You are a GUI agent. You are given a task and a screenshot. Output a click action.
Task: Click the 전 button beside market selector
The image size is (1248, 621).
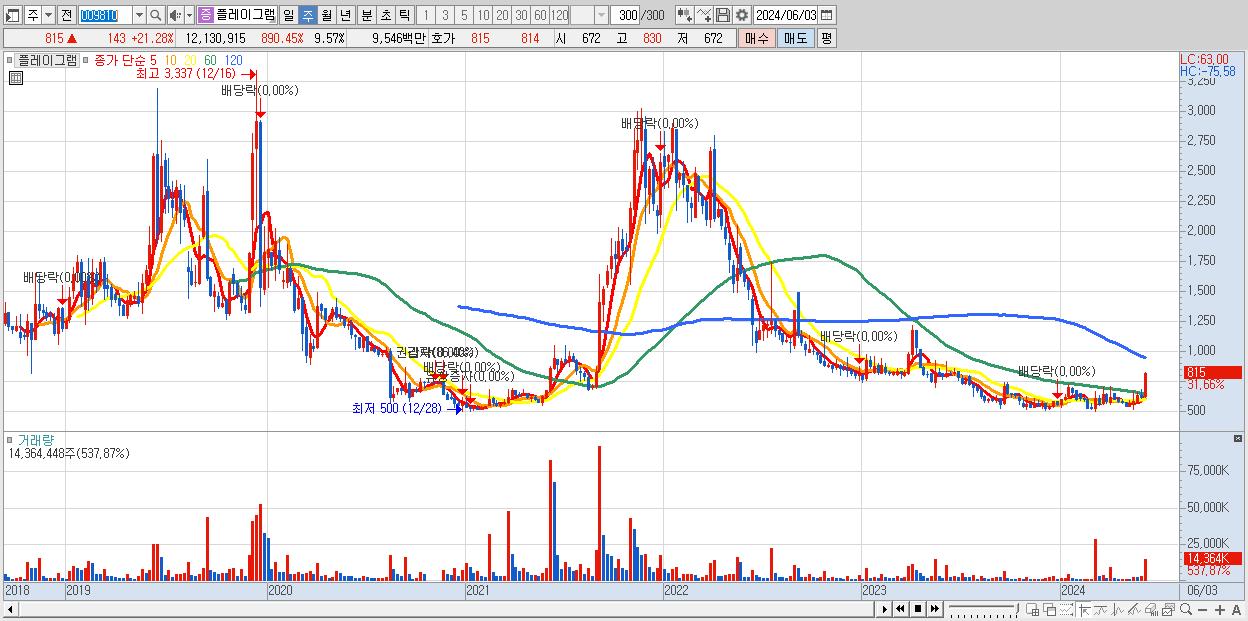click(66, 15)
